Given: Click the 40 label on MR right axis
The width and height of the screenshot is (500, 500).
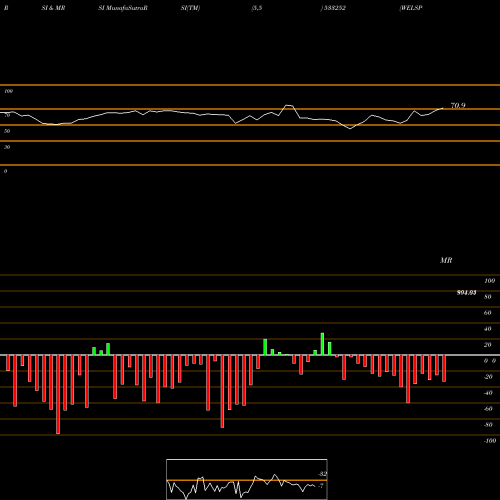Looking at the screenshot, I should tap(488, 329).
